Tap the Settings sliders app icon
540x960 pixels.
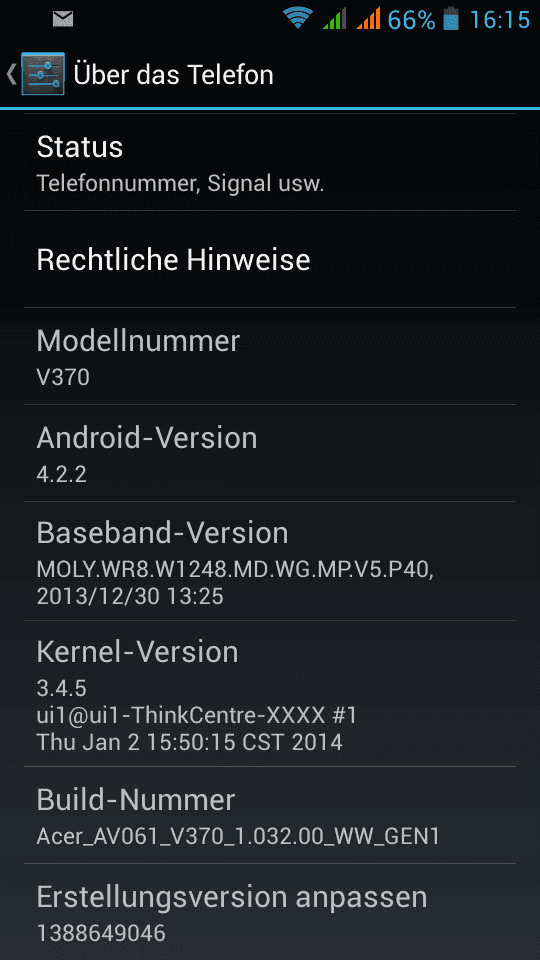point(42,75)
